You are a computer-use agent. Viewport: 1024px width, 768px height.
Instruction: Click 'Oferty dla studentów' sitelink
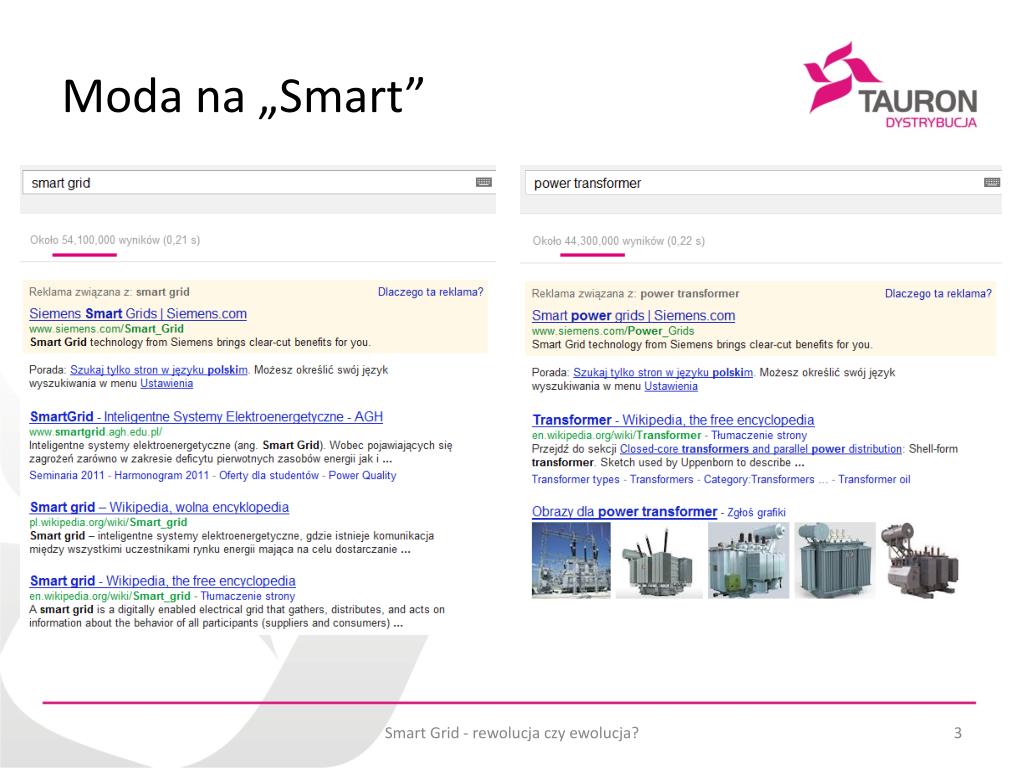point(268,475)
